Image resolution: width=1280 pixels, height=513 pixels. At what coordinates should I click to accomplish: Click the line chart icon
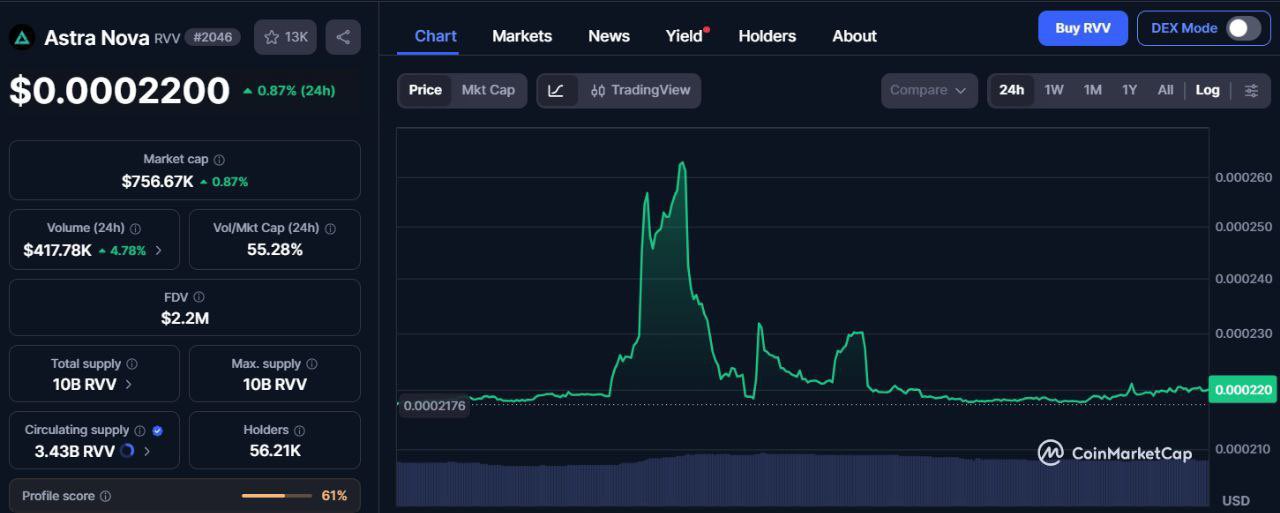pyautogui.click(x=556, y=90)
